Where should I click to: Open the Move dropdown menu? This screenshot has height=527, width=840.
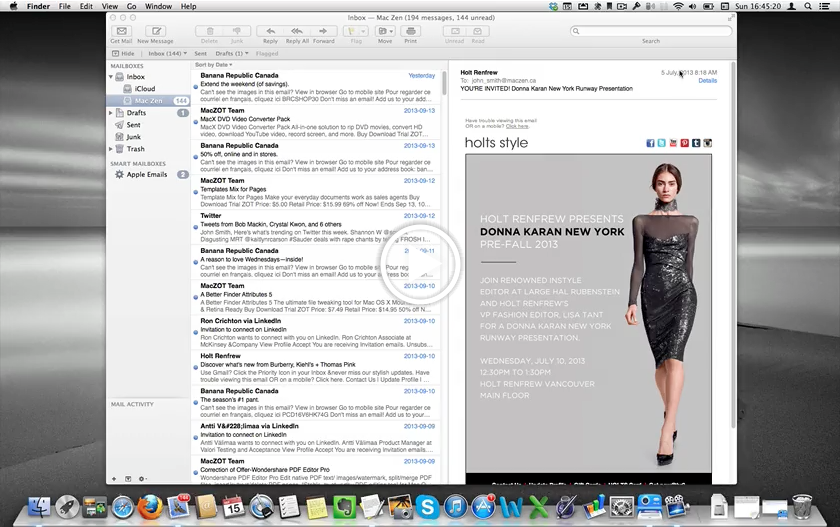(x=386, y=31)
